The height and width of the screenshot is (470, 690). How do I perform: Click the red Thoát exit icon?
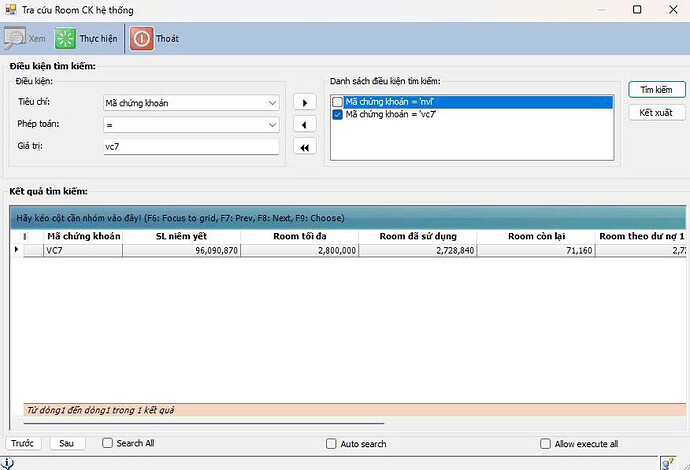click(141, 39)
